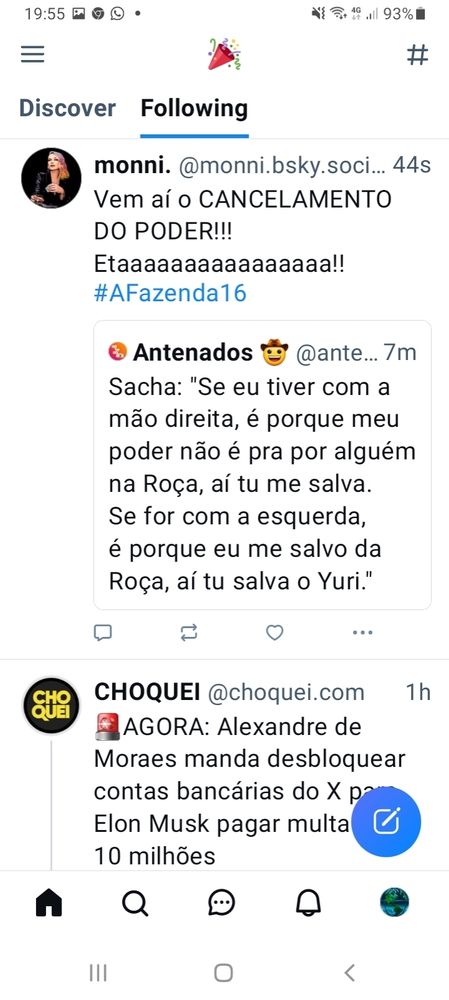This screenshot has height=1000, width=449.
Task: Switch to the Discover tab
Action: point(67,108)
